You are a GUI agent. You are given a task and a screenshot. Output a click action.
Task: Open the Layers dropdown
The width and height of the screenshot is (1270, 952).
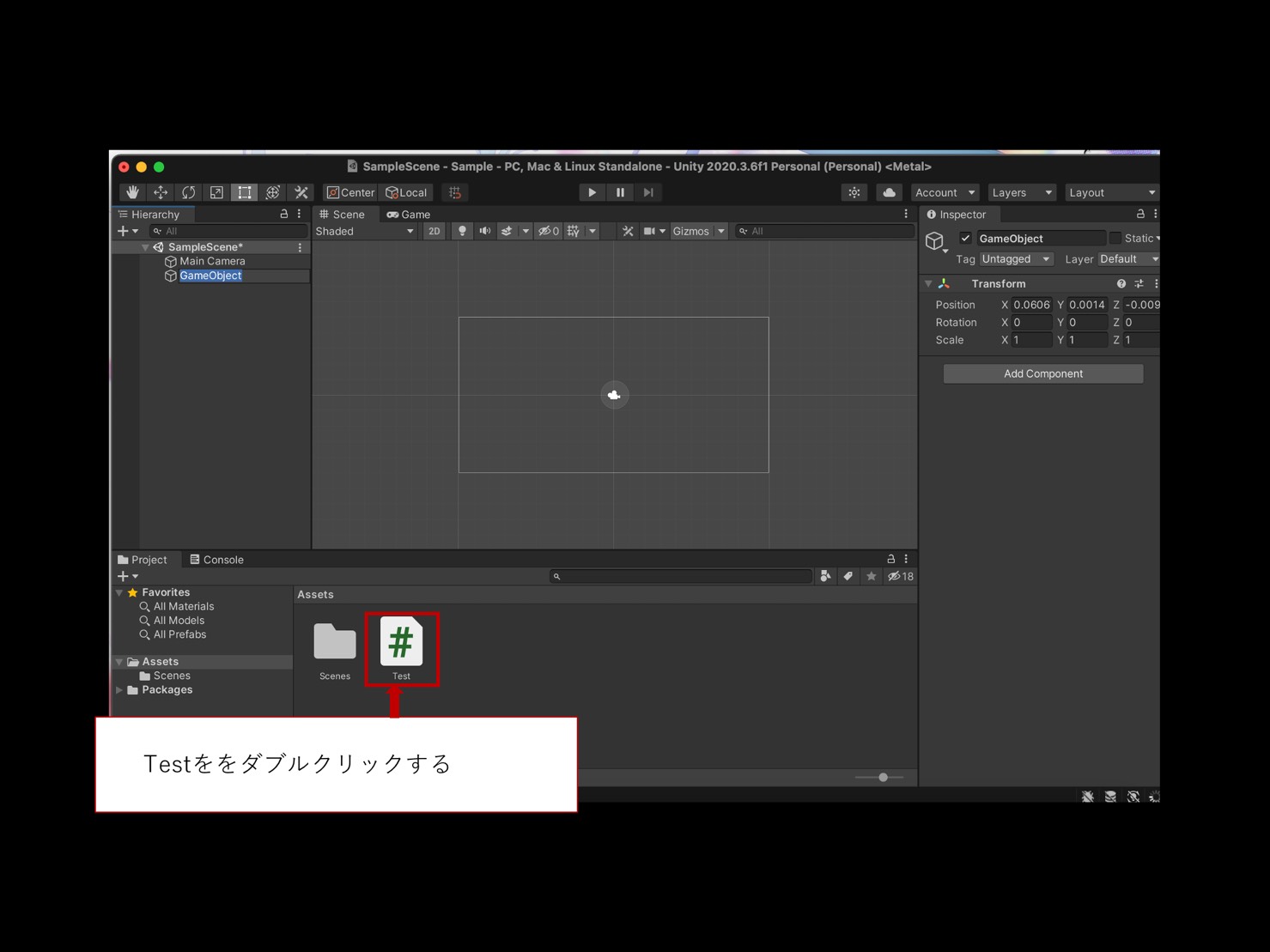coord(1021,192)
